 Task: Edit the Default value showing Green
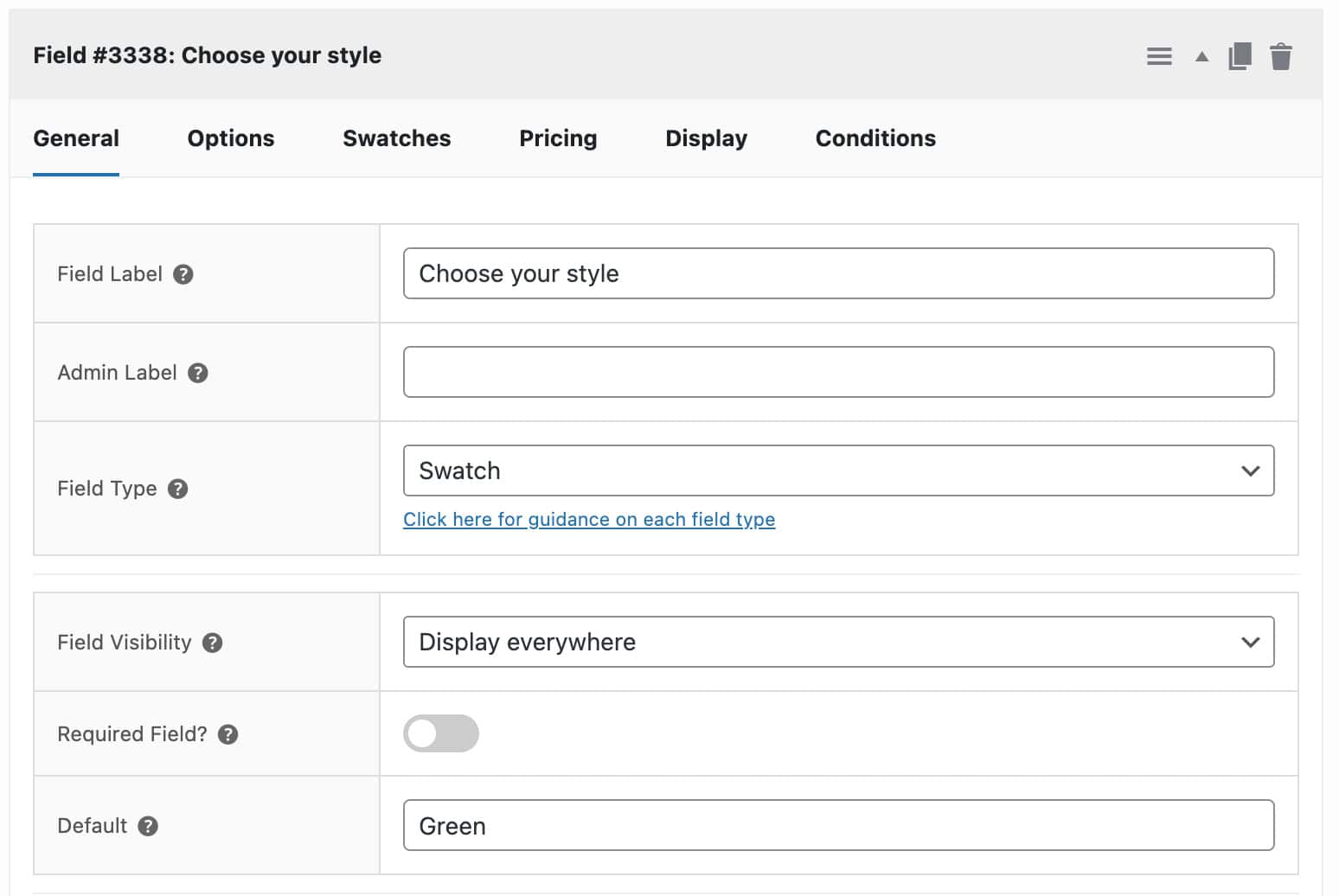[x=838, y=826]
